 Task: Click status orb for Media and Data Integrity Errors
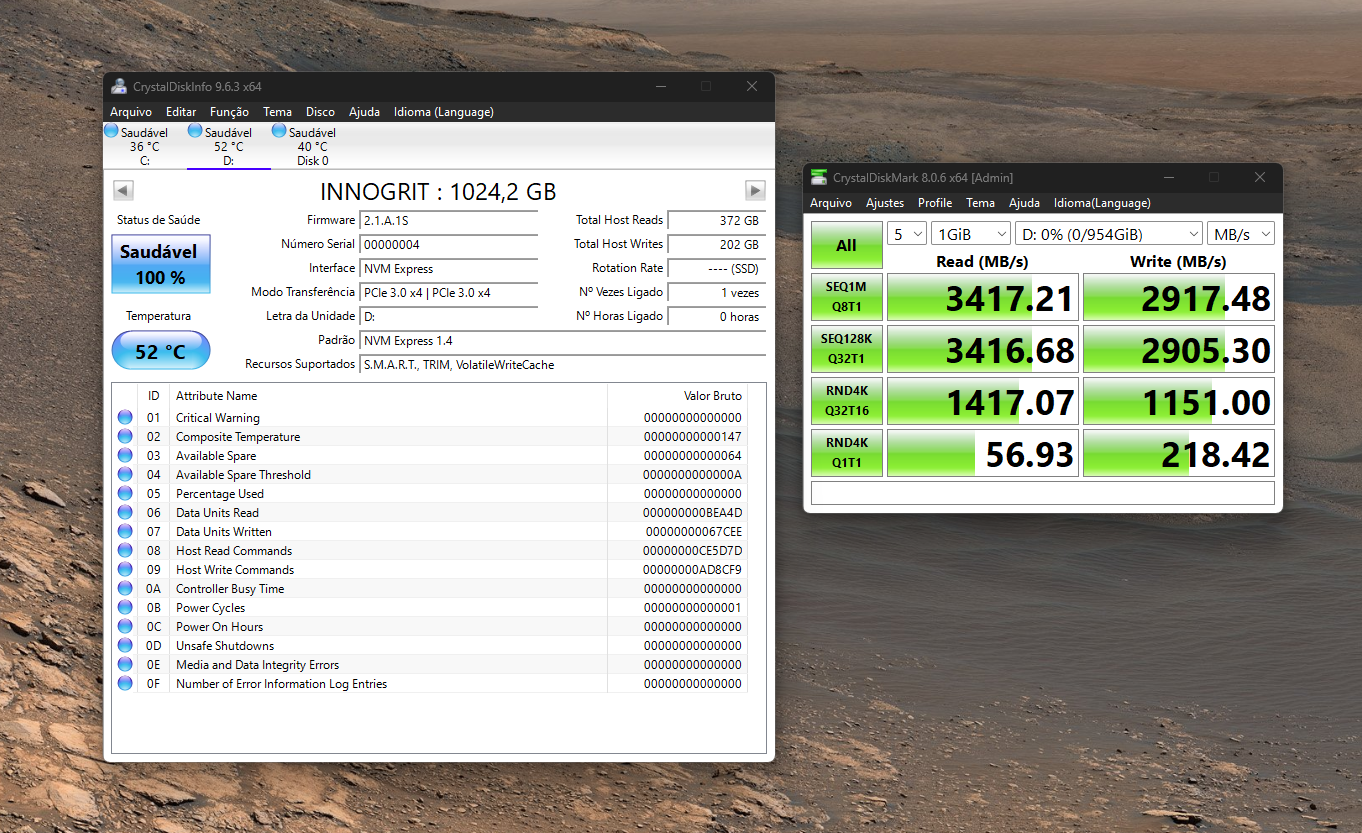[x=125, y=664]
